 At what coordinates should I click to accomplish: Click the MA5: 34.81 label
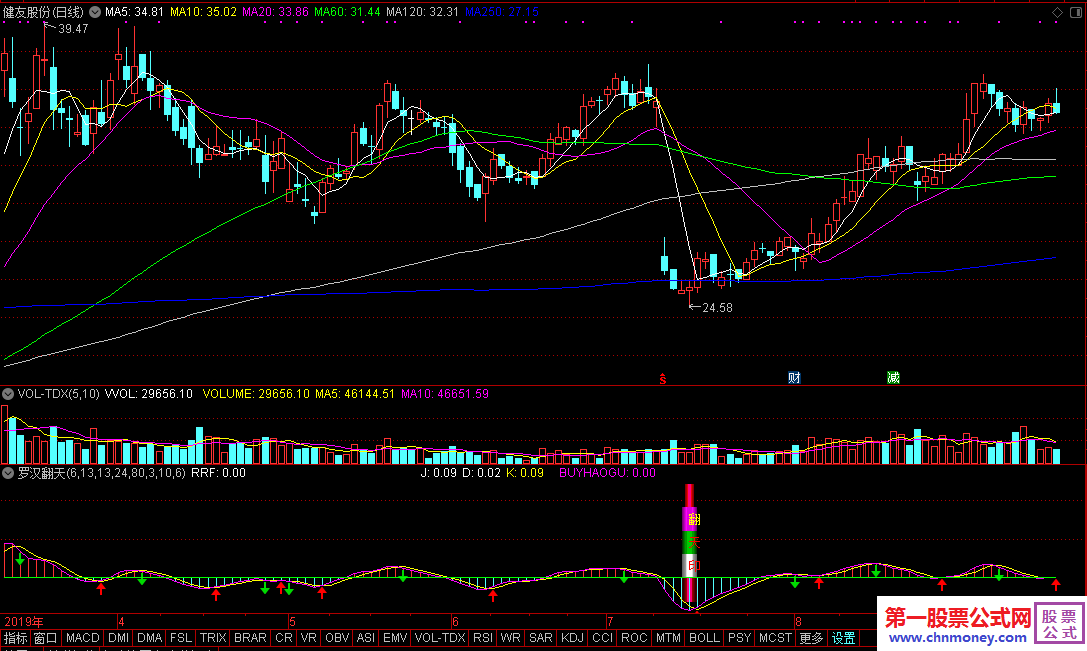click(134, 12)
